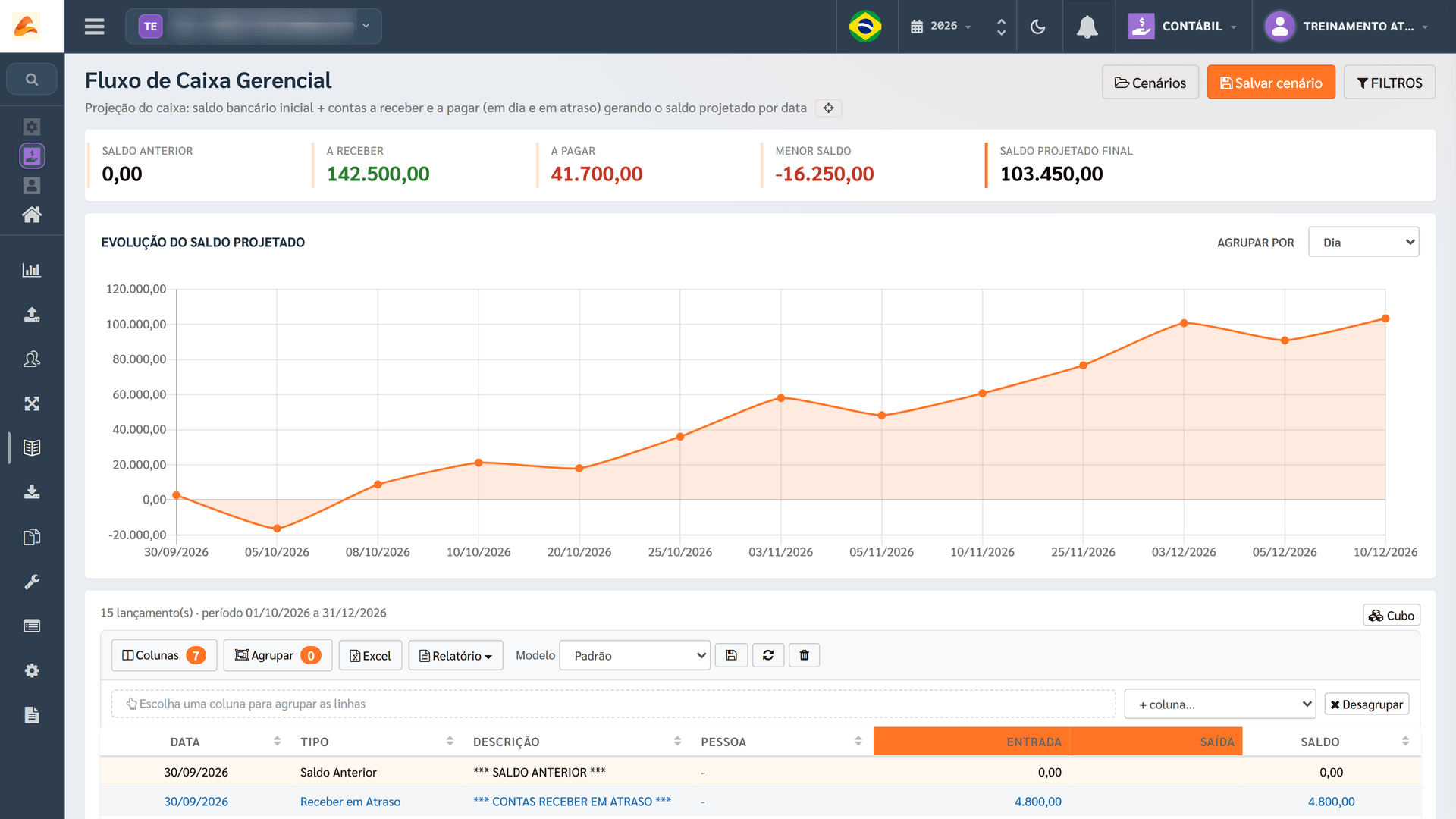
Task: Click the group-by drop area field
Action: (x=613, y=704)
